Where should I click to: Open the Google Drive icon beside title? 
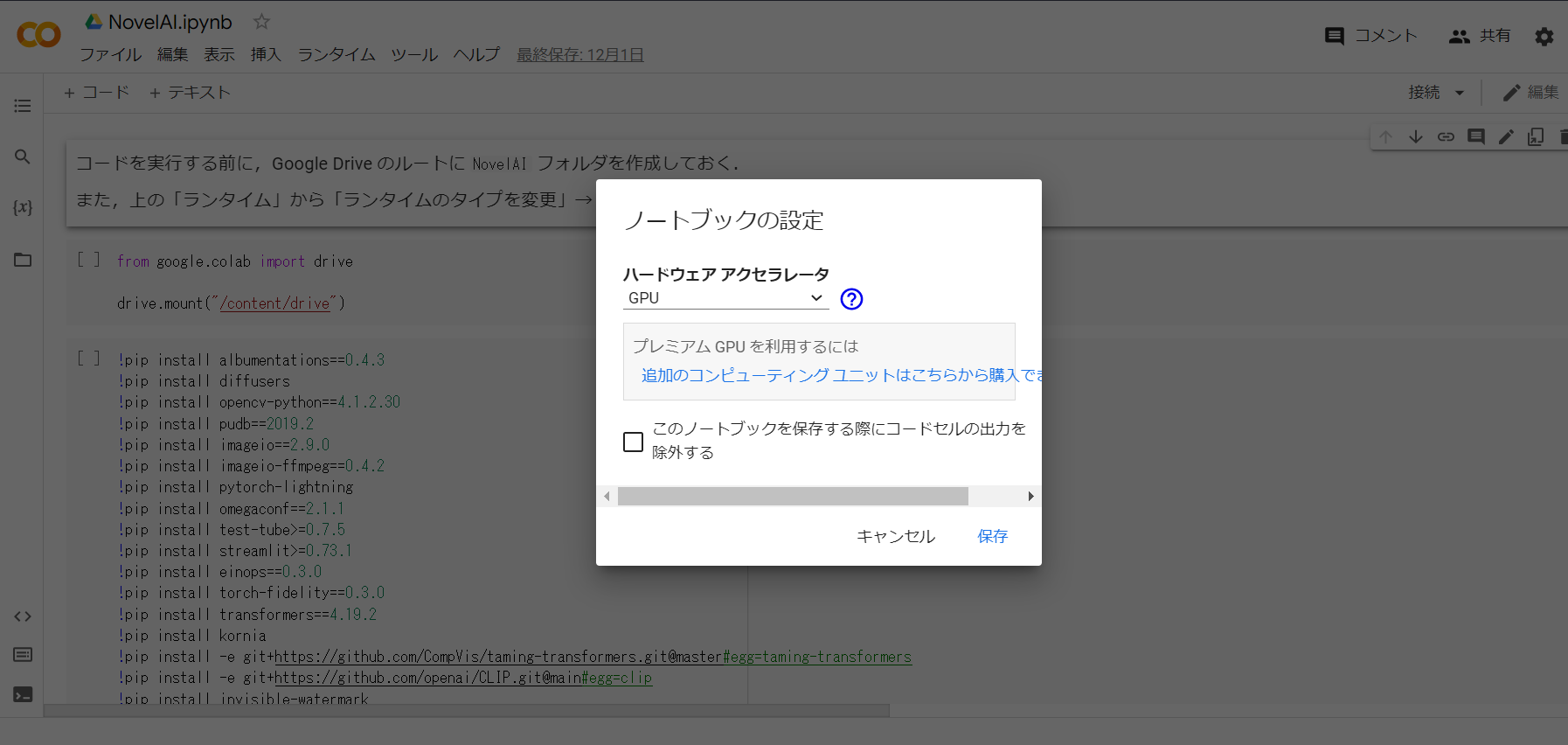[94, 21]
